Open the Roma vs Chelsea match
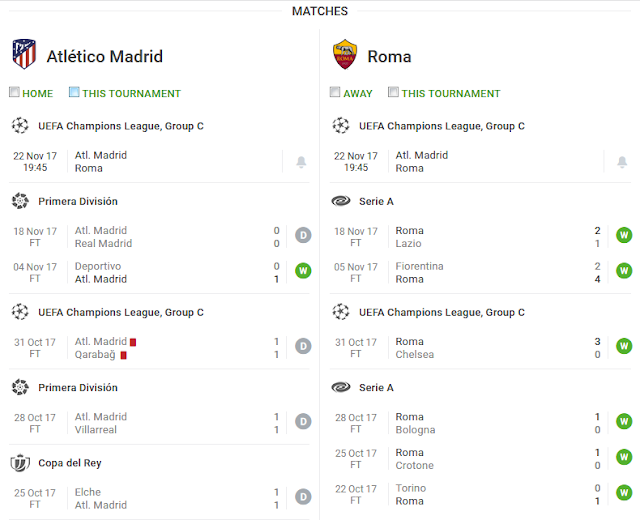This screenshot has height=520, width=640. [x=480, y=348]
